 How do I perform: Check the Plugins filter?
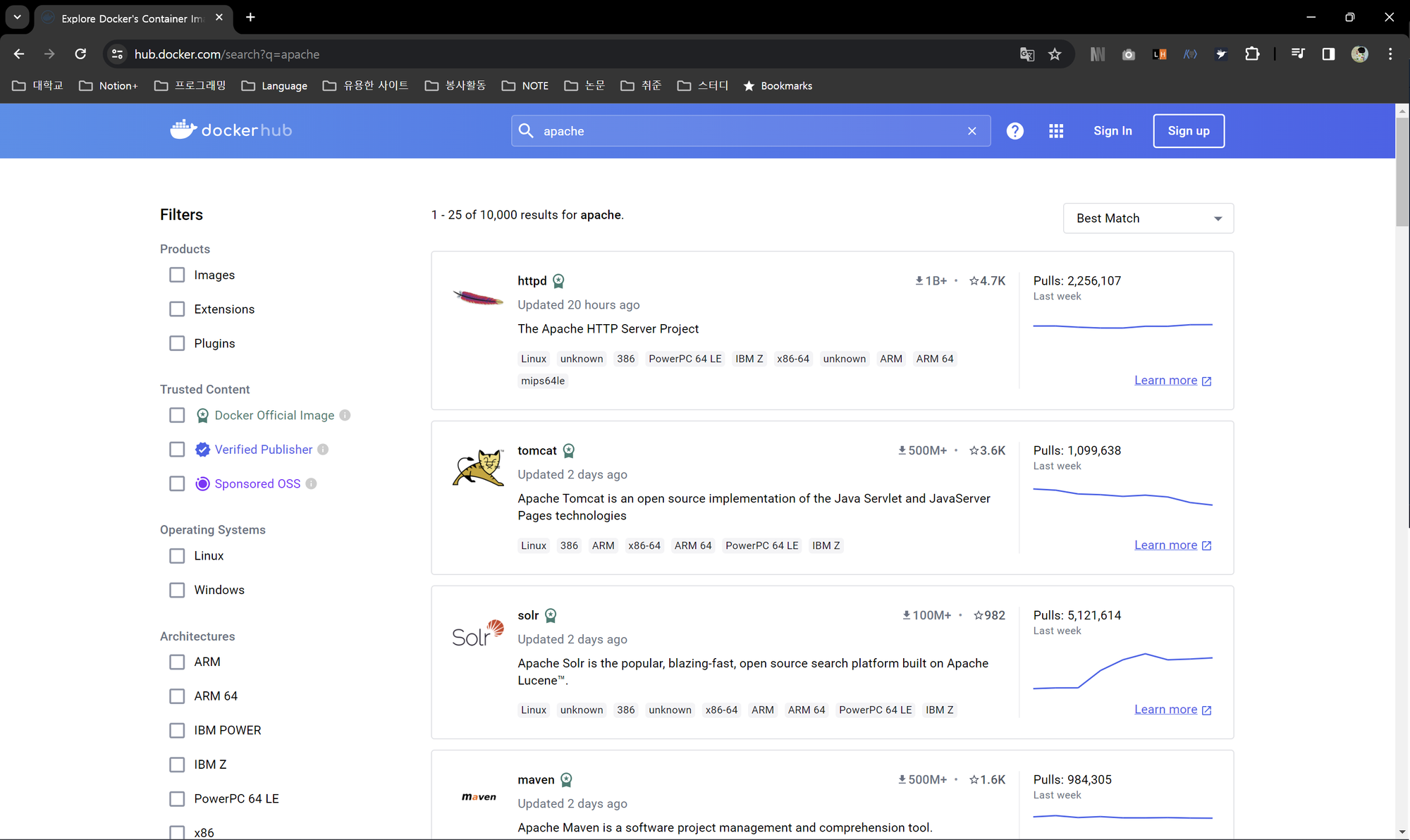(x=177, y=343)
